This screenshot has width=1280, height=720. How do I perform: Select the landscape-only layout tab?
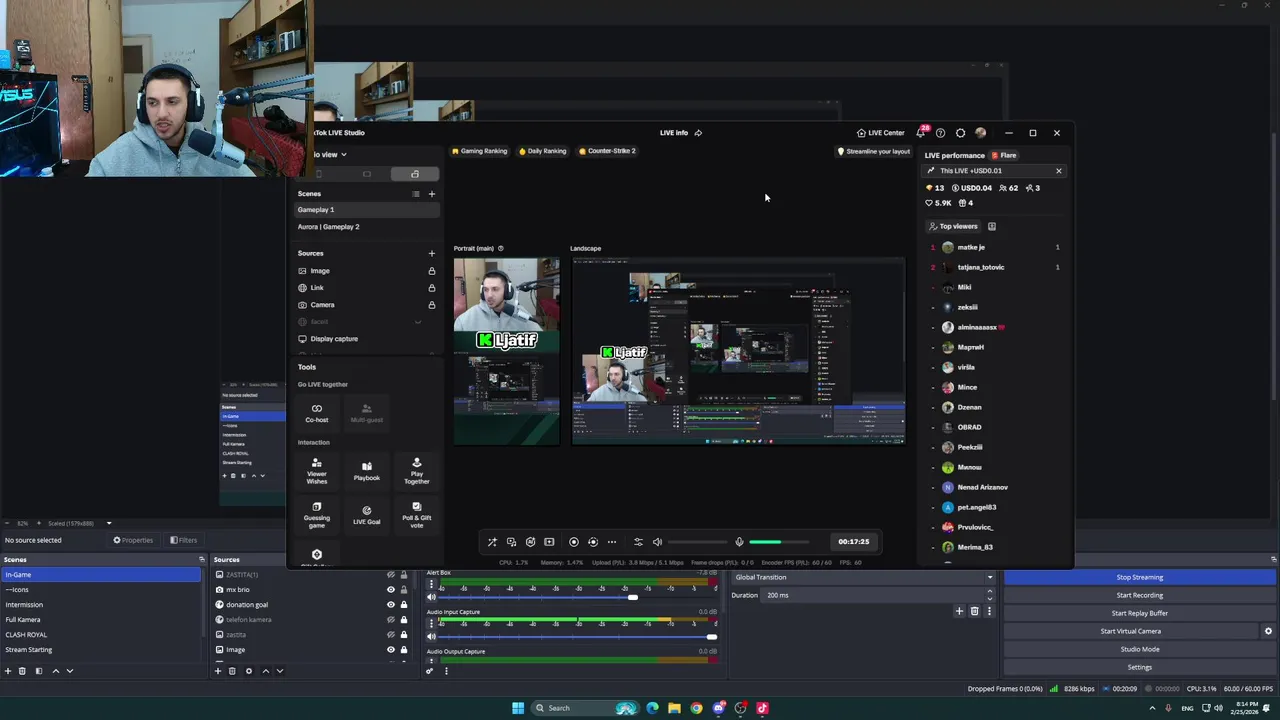[367, 174]
